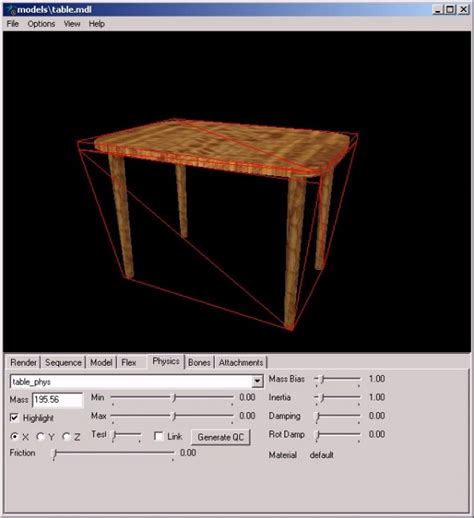
Task: Click the Min slider handle
Action: click(x=173, y=397)
